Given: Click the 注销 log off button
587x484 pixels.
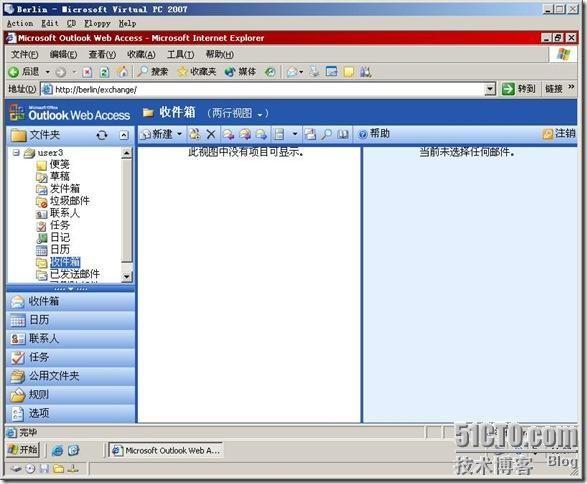Looking at the screenshot, I should pos(559,133).
